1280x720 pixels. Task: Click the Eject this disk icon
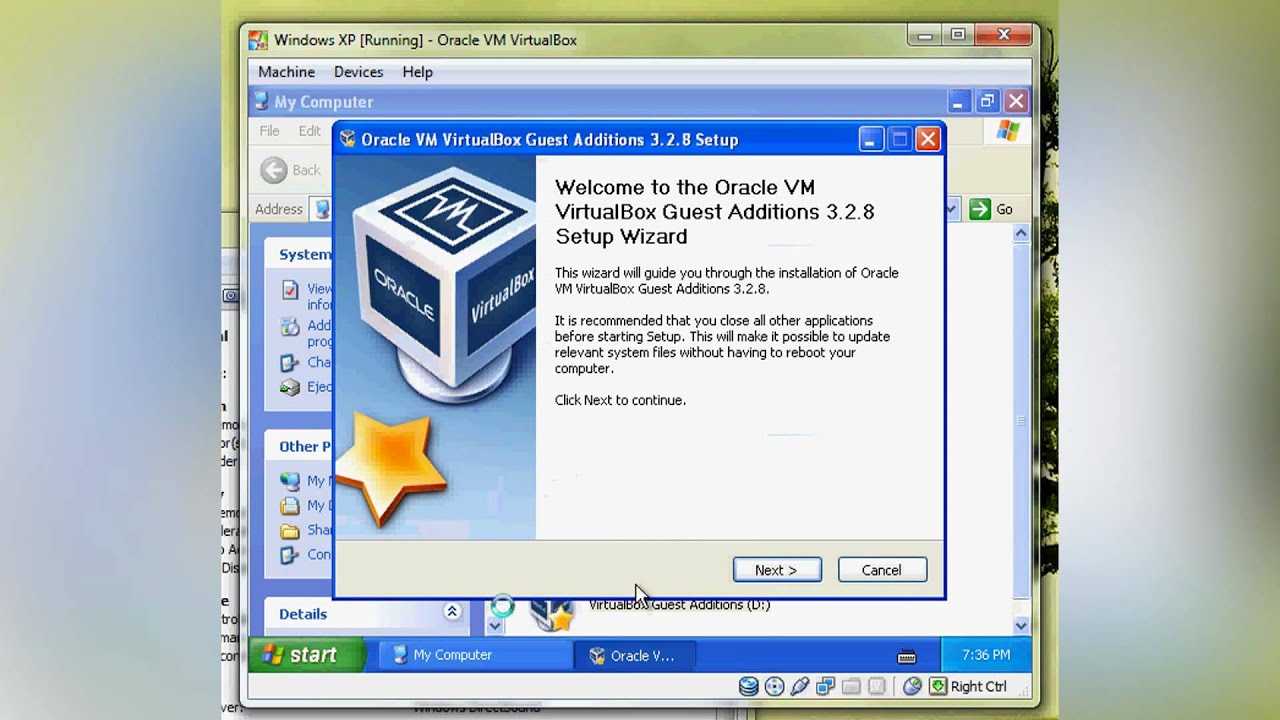tap(290, 387)
